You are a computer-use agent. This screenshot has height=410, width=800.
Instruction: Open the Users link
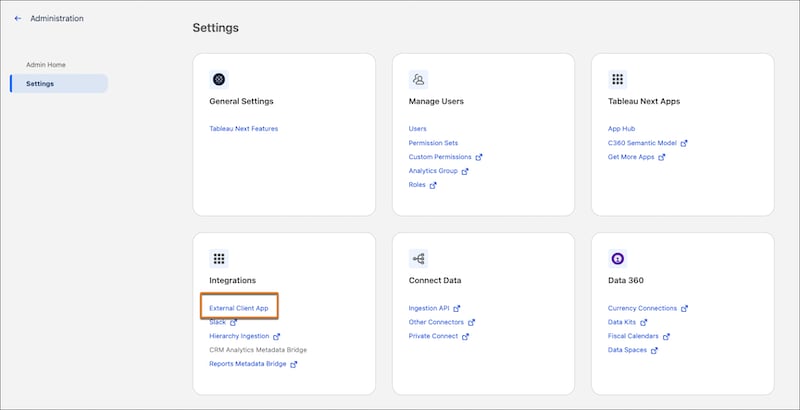[417, 129]
